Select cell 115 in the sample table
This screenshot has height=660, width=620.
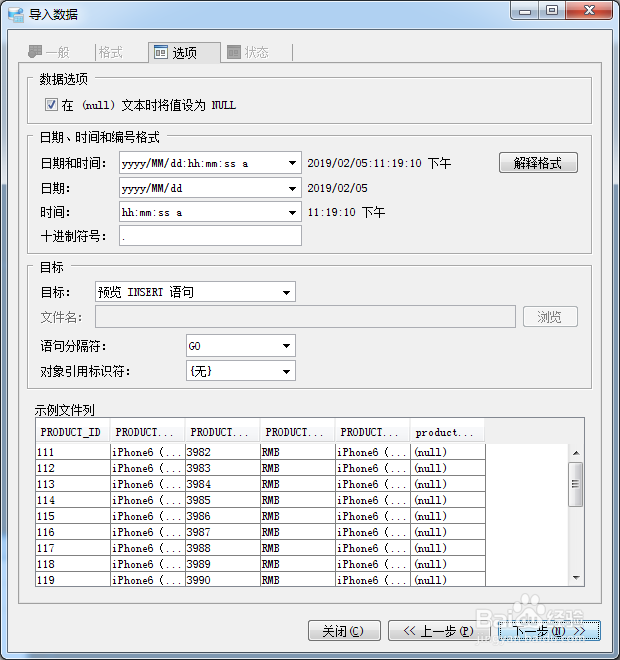73,516
